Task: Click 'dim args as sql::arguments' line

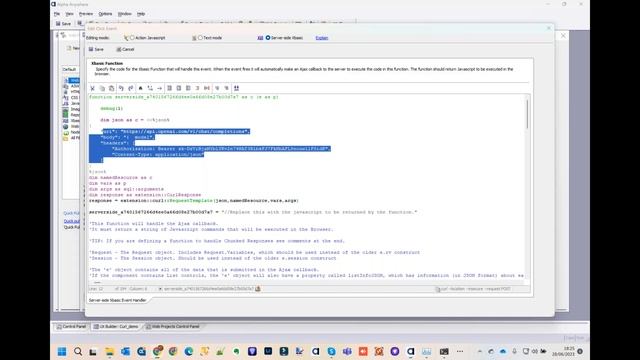Action: pos(126,189)
